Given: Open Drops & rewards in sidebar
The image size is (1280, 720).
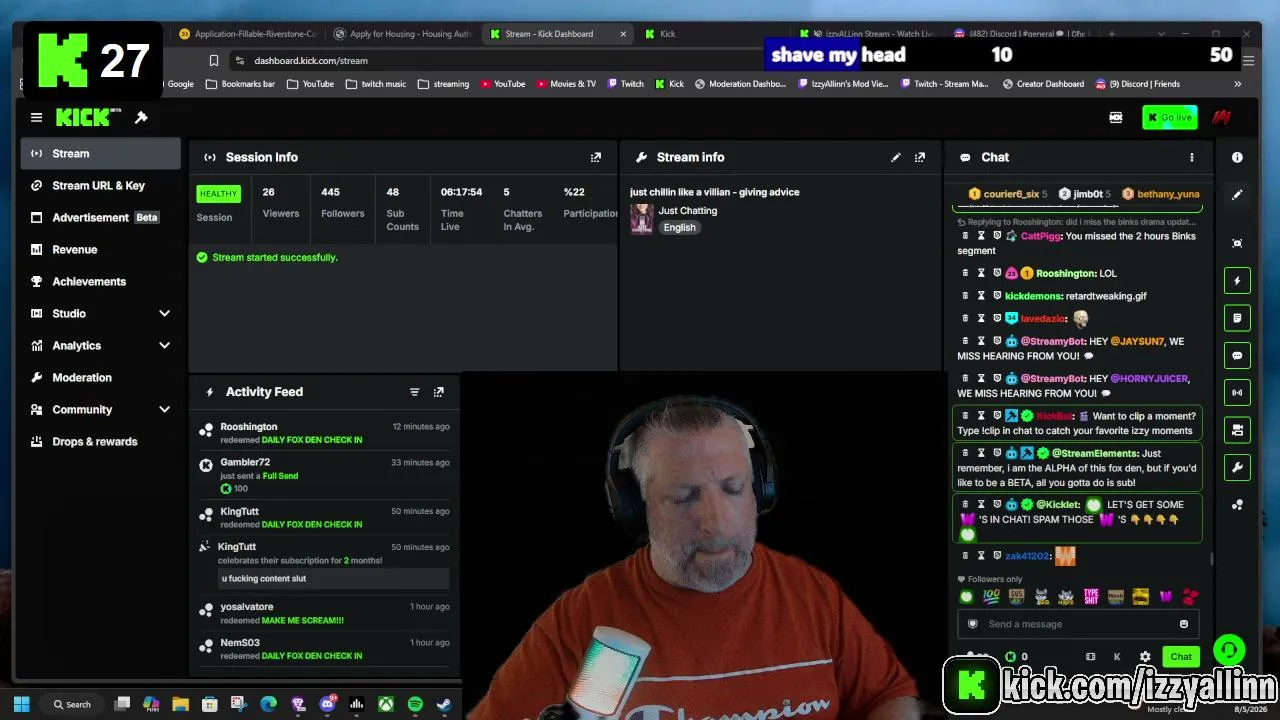Looking at the screenshot, I should pyautogui.click(x=101, y=442).
